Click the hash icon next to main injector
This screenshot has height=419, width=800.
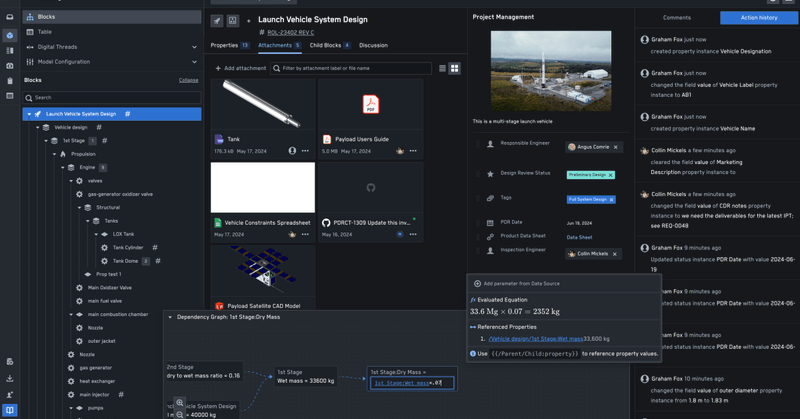pos(121,394)
